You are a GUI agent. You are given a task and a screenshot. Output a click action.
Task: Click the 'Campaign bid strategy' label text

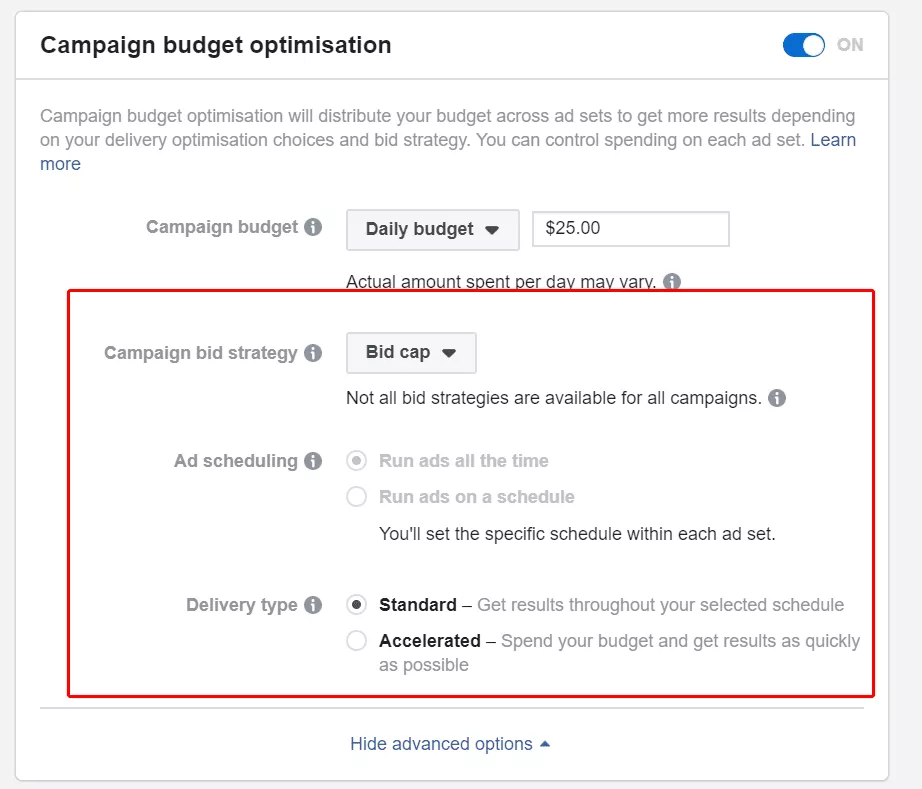click(x=201, y=353)
